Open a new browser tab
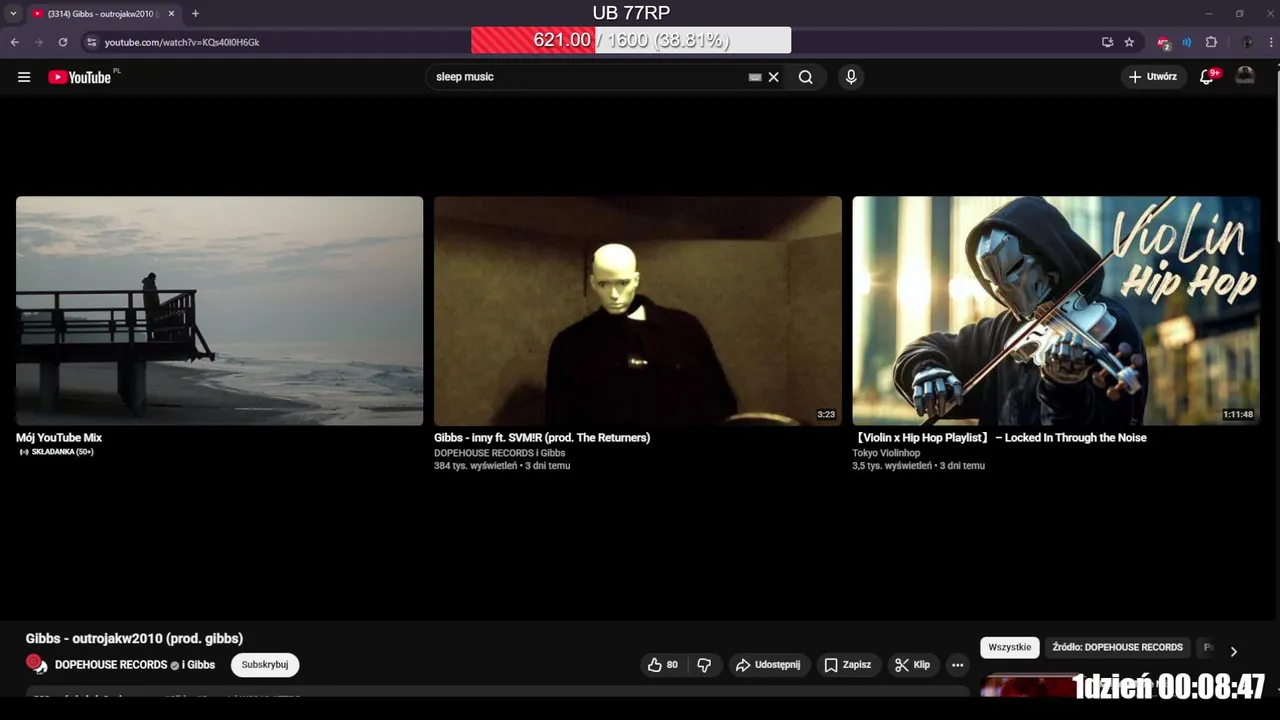 click(195, 14)
